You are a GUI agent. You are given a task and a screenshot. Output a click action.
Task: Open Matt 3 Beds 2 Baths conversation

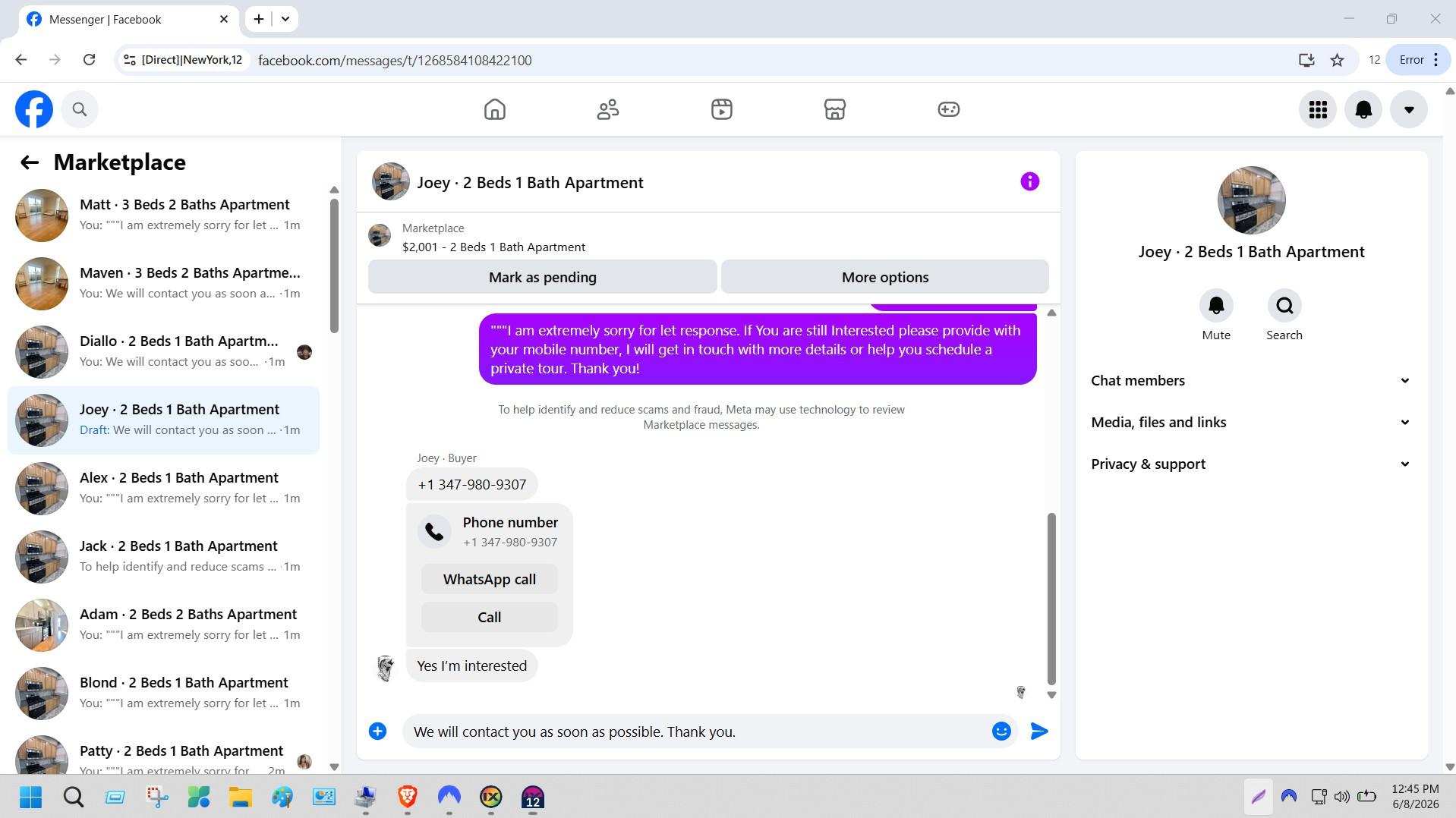[163, 216]
